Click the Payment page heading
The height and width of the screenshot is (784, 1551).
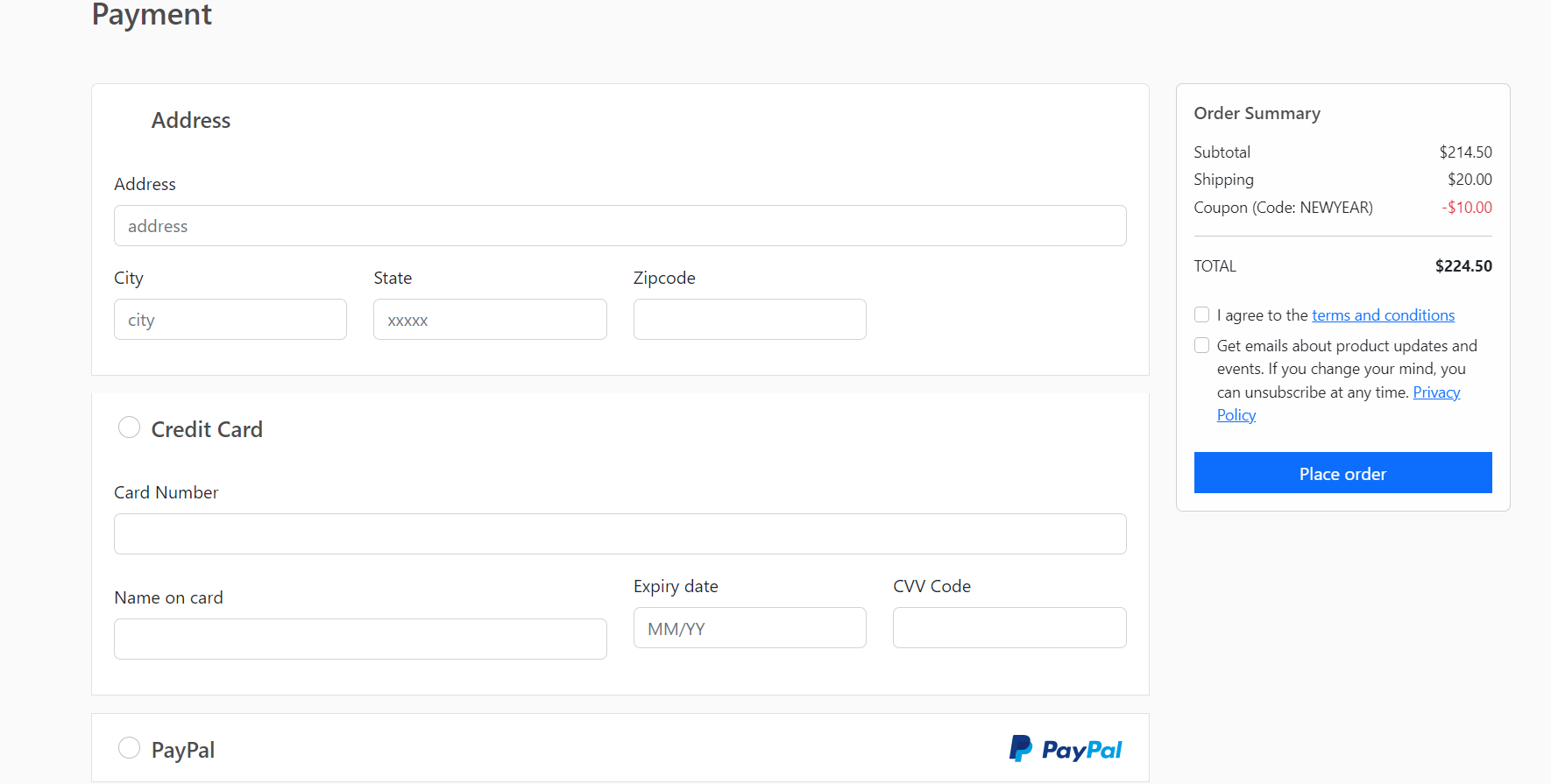(152, 14)
